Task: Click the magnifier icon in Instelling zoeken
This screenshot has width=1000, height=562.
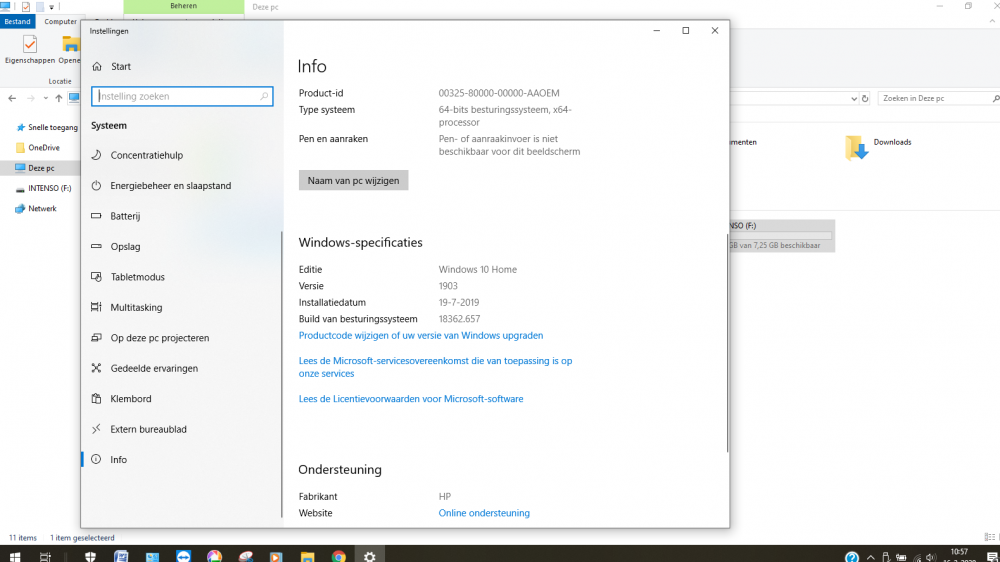Action: [264, 96]
